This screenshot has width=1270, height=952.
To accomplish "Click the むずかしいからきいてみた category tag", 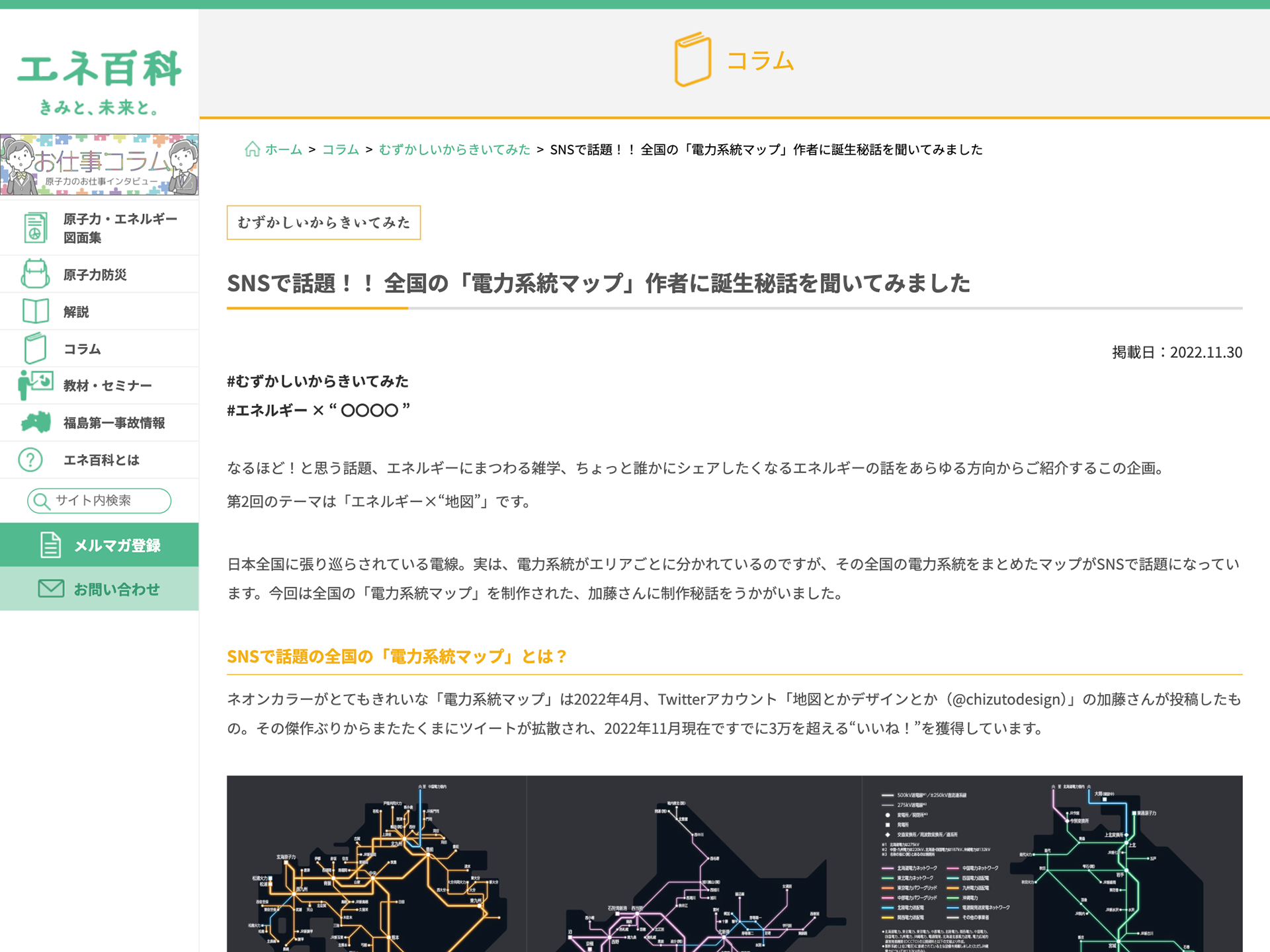I will click(323, 223).
